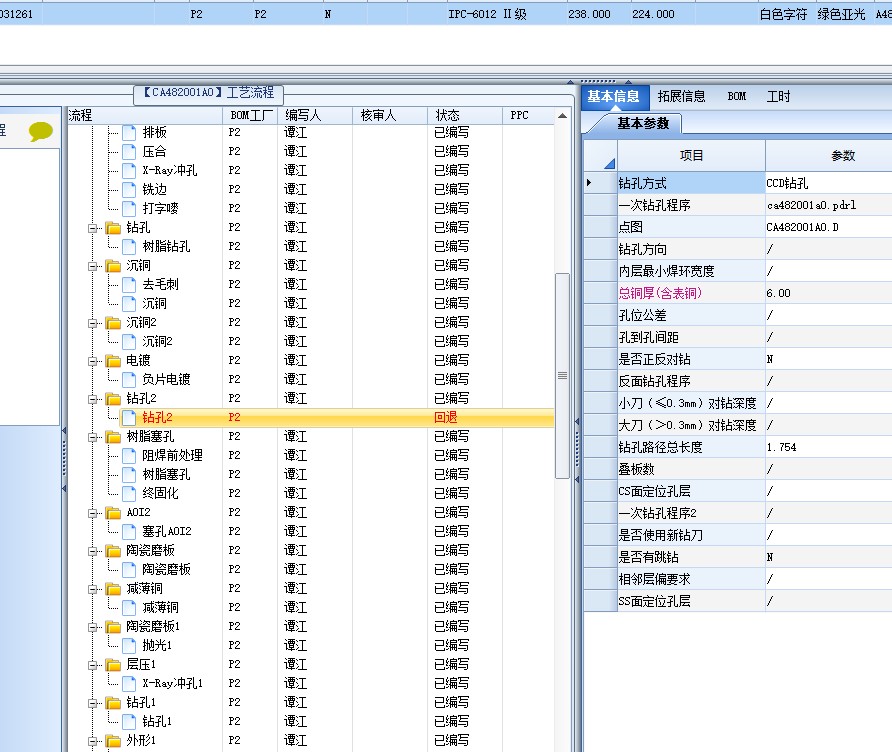Click the folder icon of 钻孔2 group

(113, 398)
